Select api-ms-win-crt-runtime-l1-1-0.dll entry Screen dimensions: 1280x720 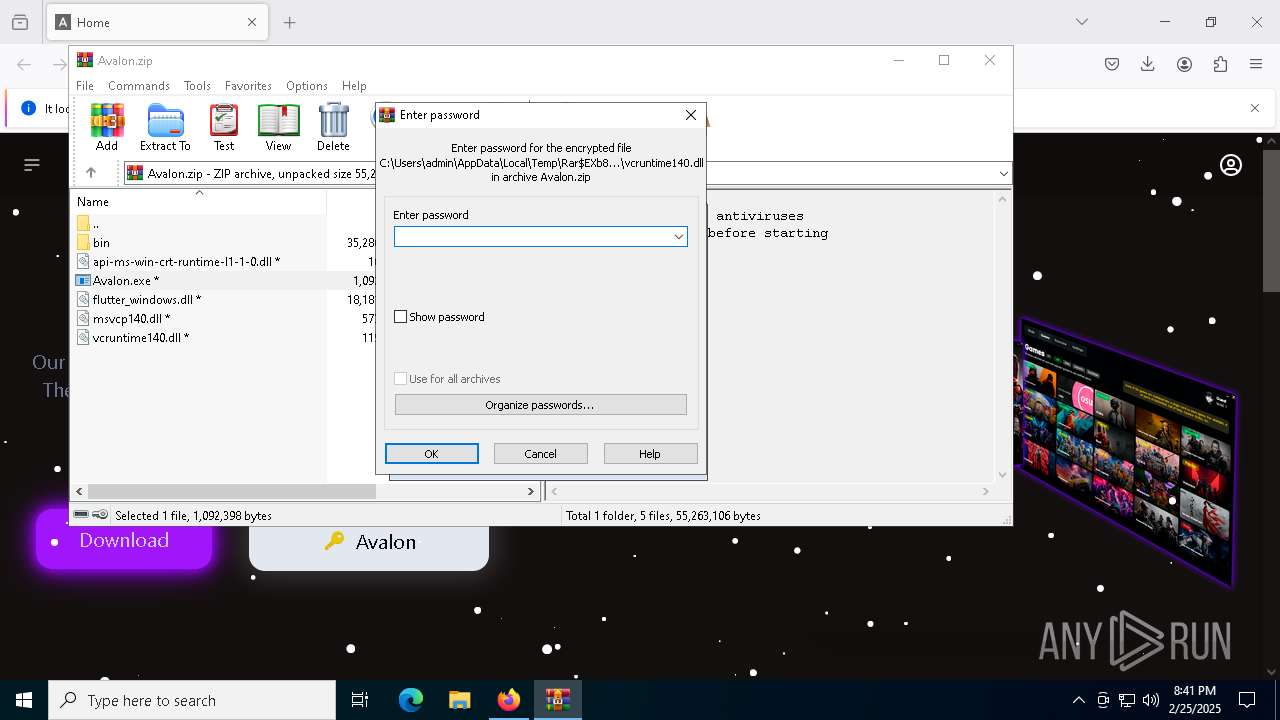(185, 261)
